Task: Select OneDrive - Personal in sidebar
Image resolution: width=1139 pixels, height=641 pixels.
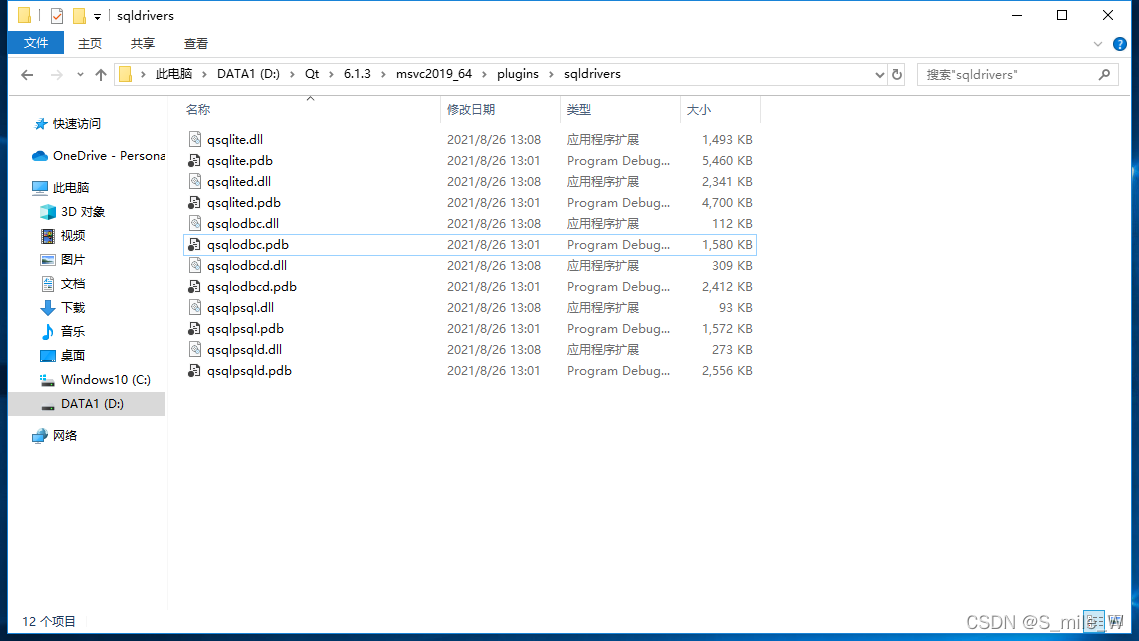Action: tap(109, 156)
